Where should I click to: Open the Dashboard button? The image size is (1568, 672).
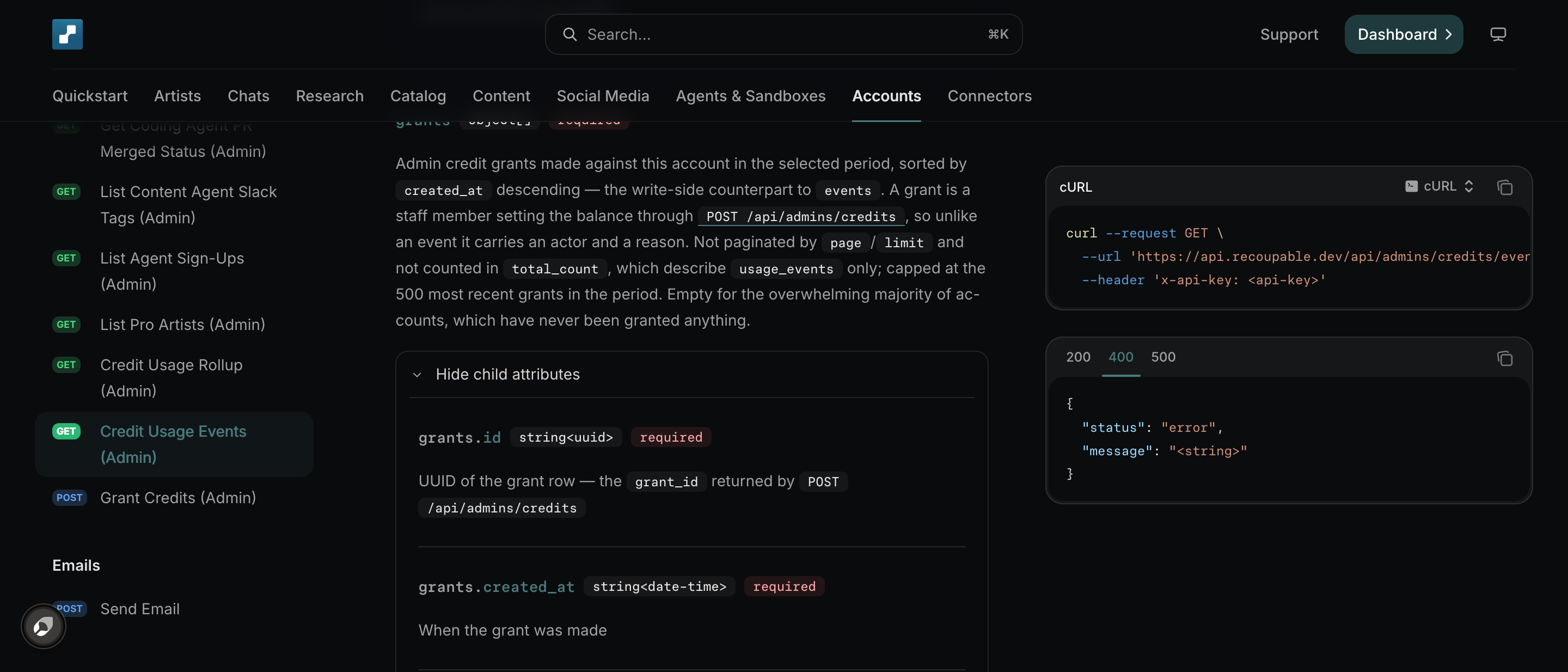click(x=1404, y=34)
